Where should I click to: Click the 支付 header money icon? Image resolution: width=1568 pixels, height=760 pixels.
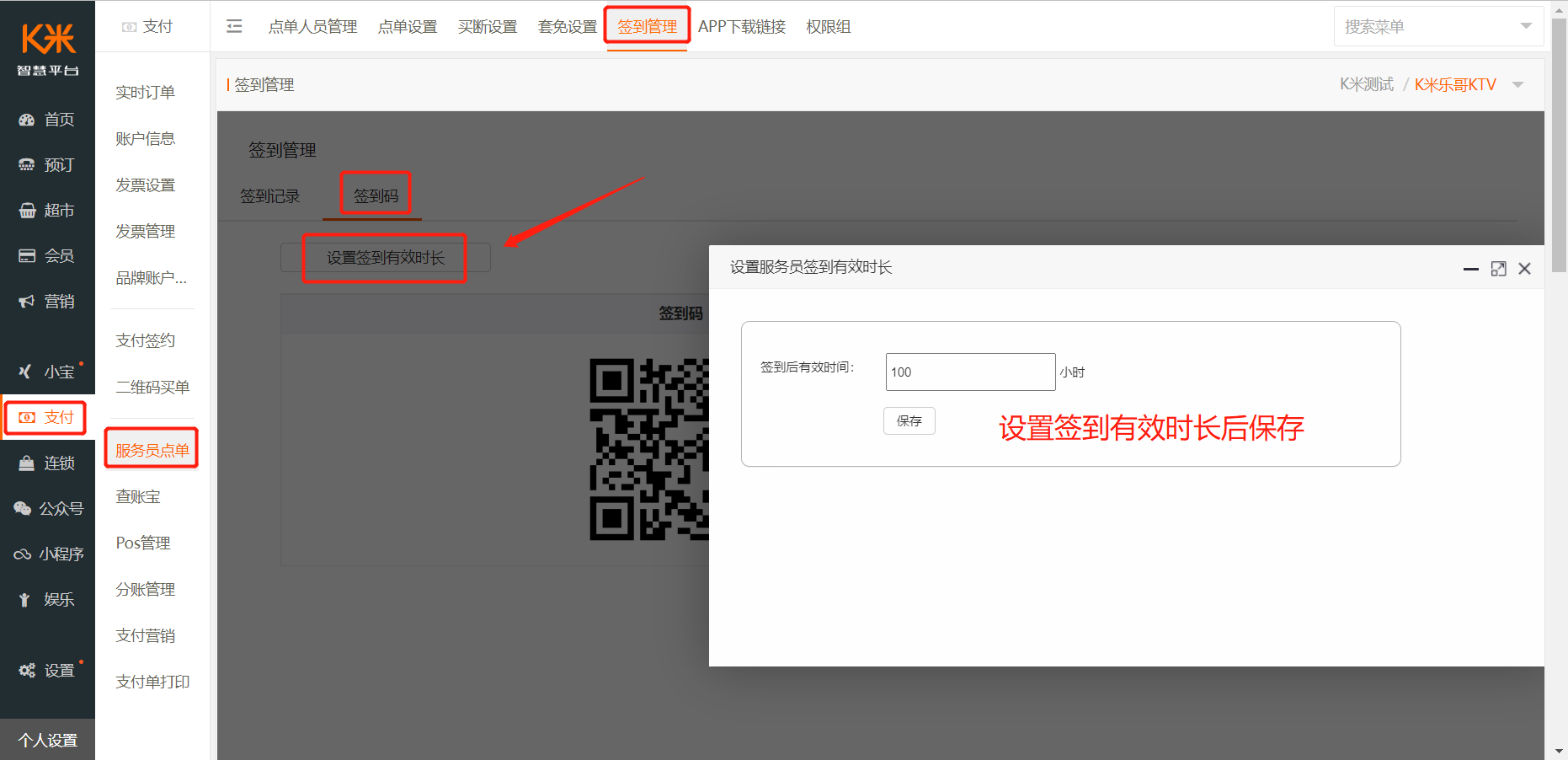click(x=129, y=27)
